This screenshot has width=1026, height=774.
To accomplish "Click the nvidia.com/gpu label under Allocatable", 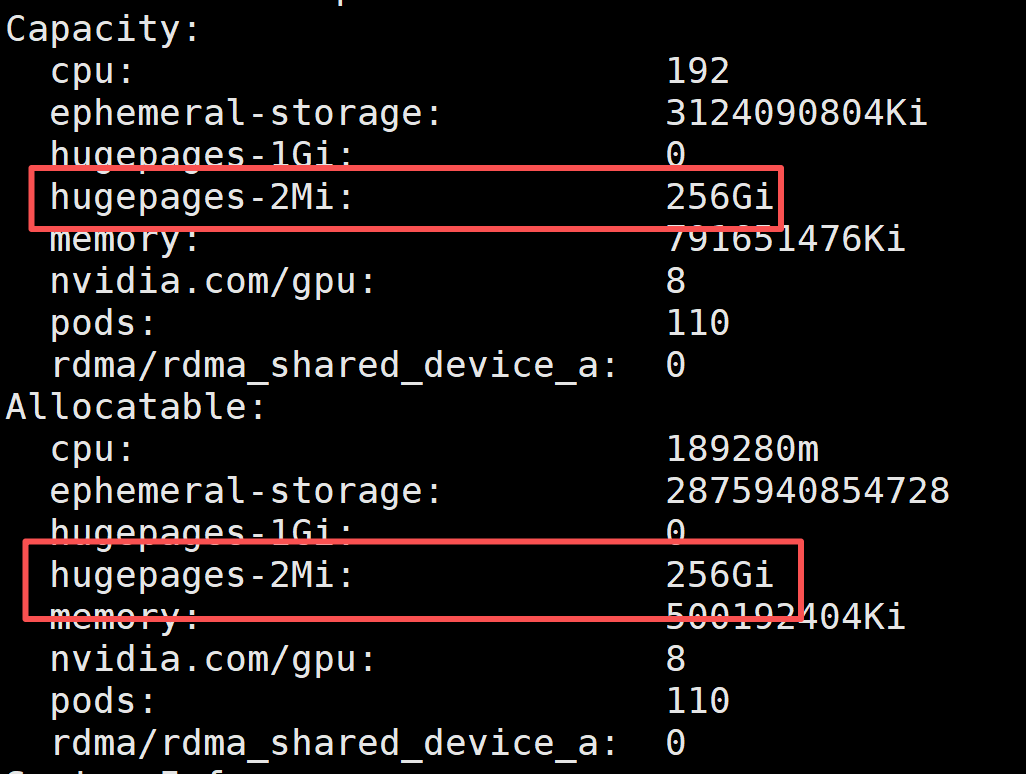I will 213,659.
